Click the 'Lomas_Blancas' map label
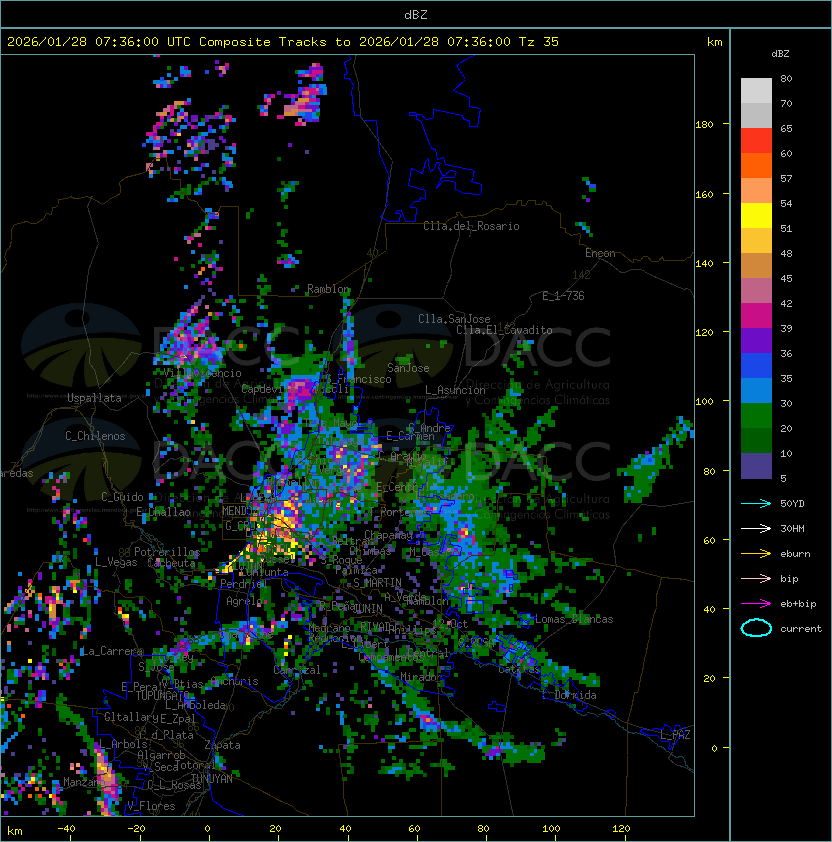 [574, 619]
